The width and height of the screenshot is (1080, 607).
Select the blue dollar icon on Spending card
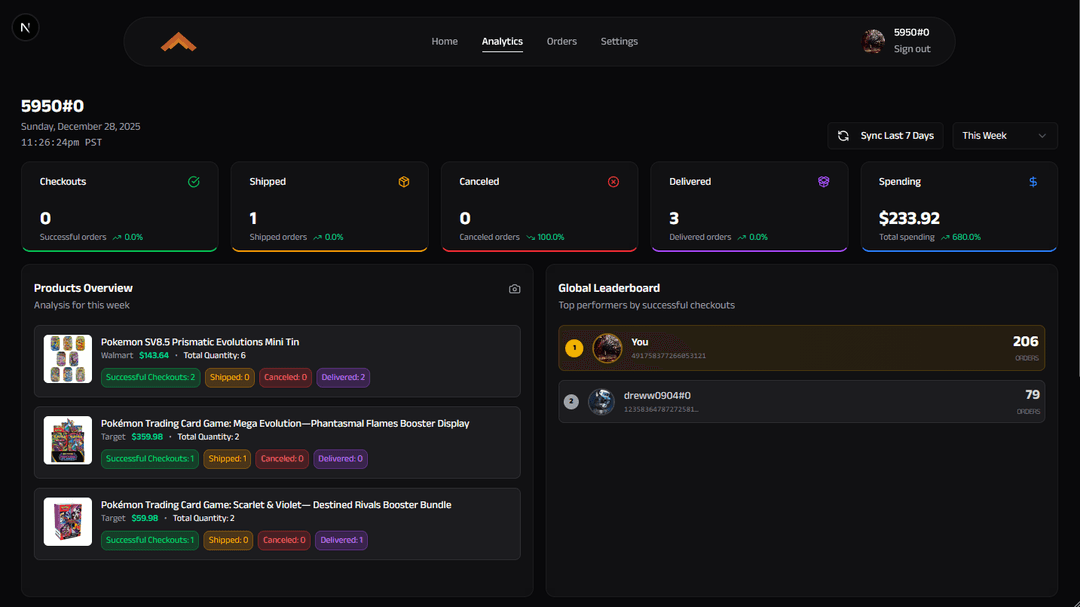point(1033,181)
